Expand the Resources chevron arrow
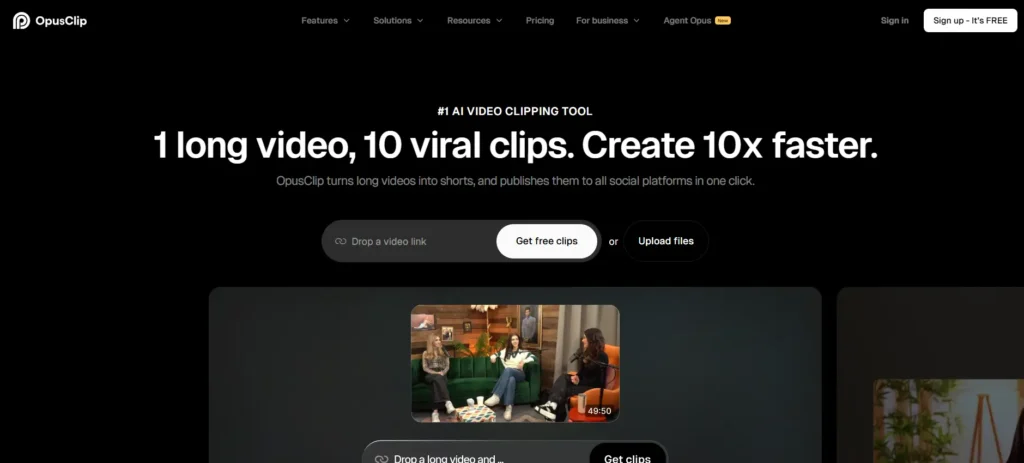Image resolution: width=1024 pixels, height=463 pixels. point(499,21)
